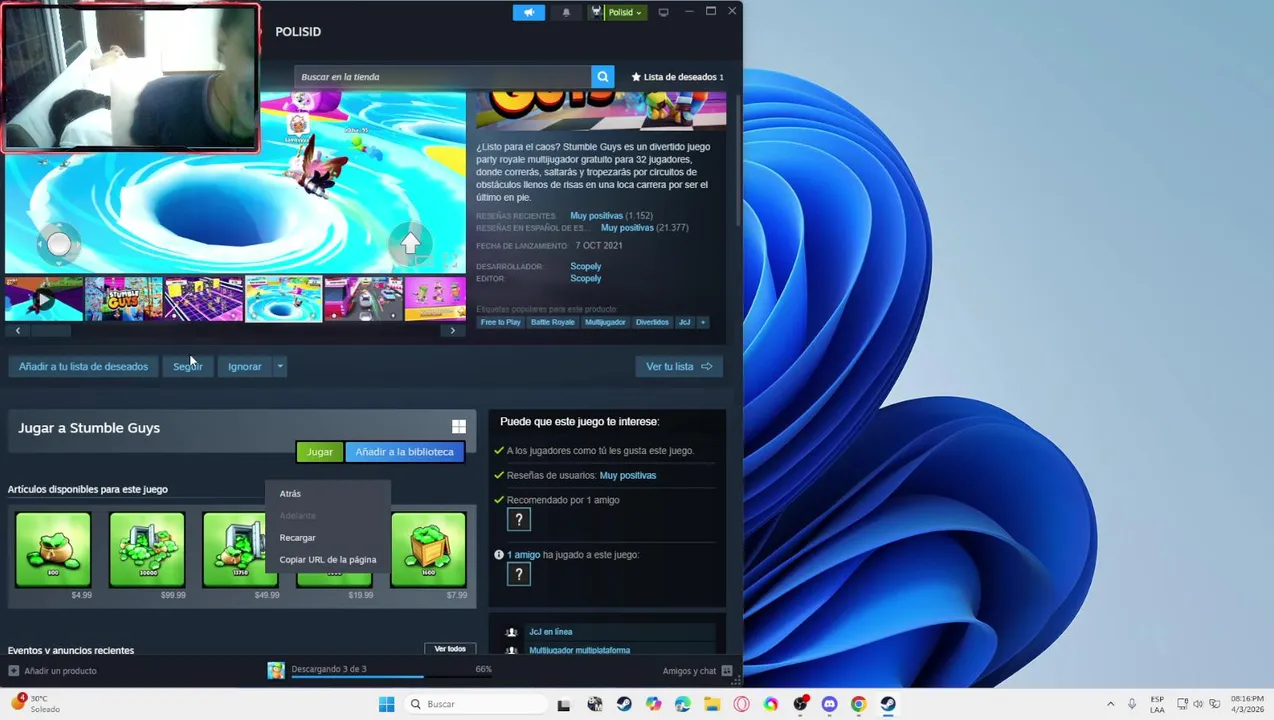Open the Windows Start menu
Screen dimensions: 1274x720
pyautogui.click(x=386, y=704)
